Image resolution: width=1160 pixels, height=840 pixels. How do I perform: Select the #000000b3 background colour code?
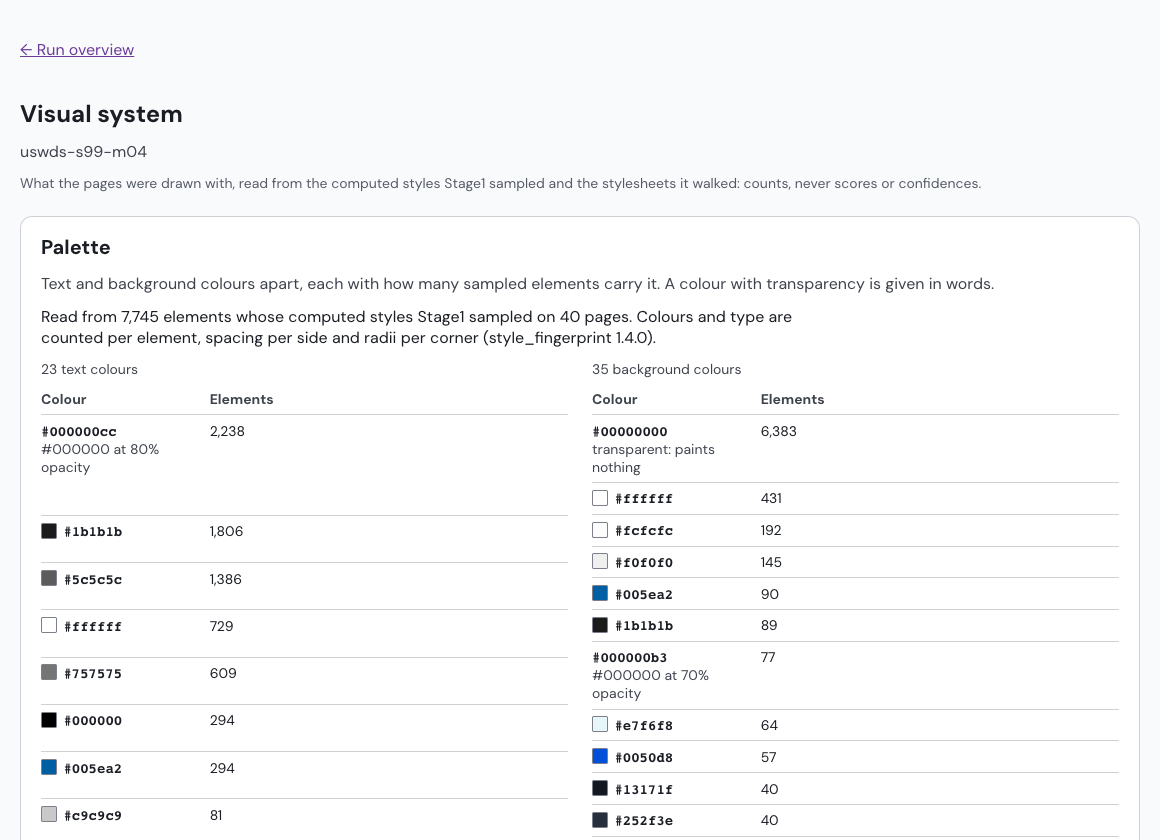tap(630, 657)
